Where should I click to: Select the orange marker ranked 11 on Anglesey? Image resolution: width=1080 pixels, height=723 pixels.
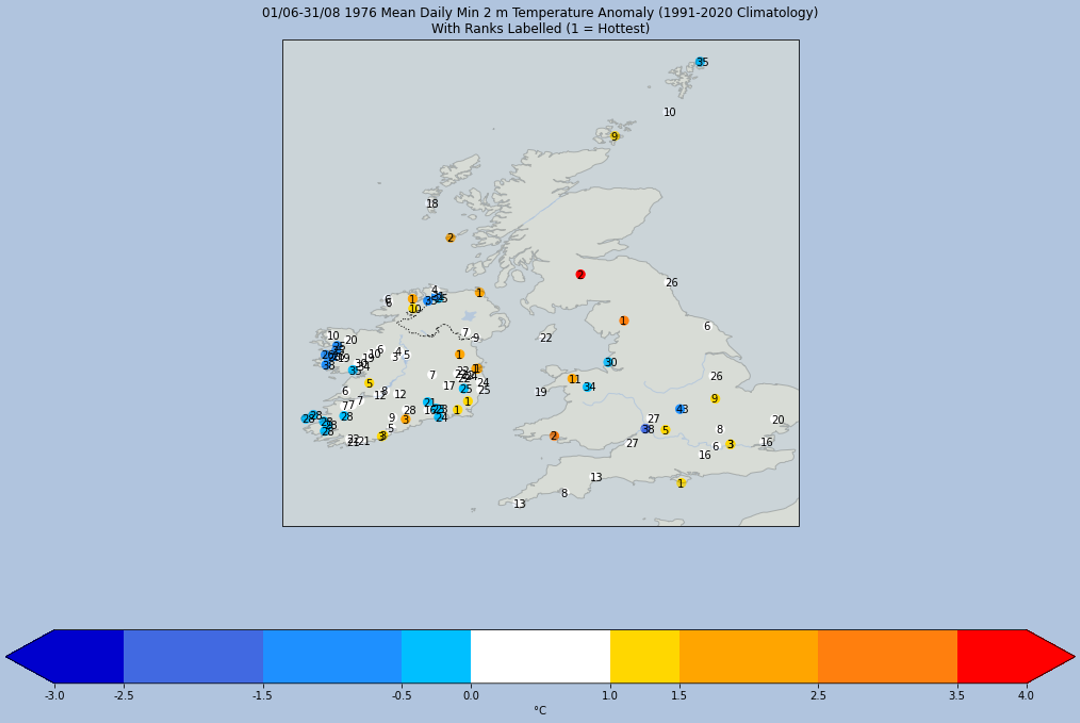[573, 379]
